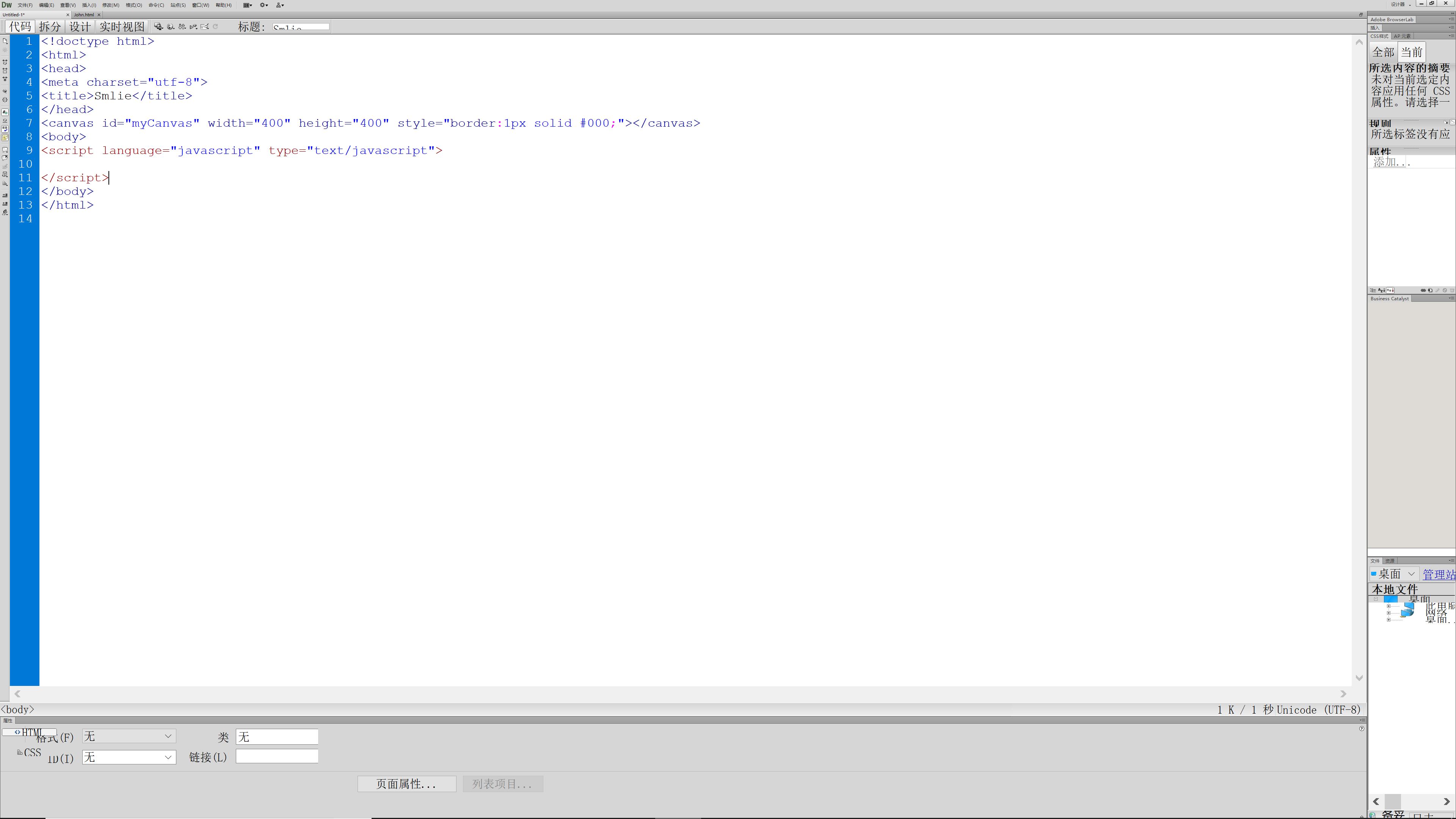Click the 链接(L) link input field
The width and height of the screenshot is (1456, 819).
[277, 756]
